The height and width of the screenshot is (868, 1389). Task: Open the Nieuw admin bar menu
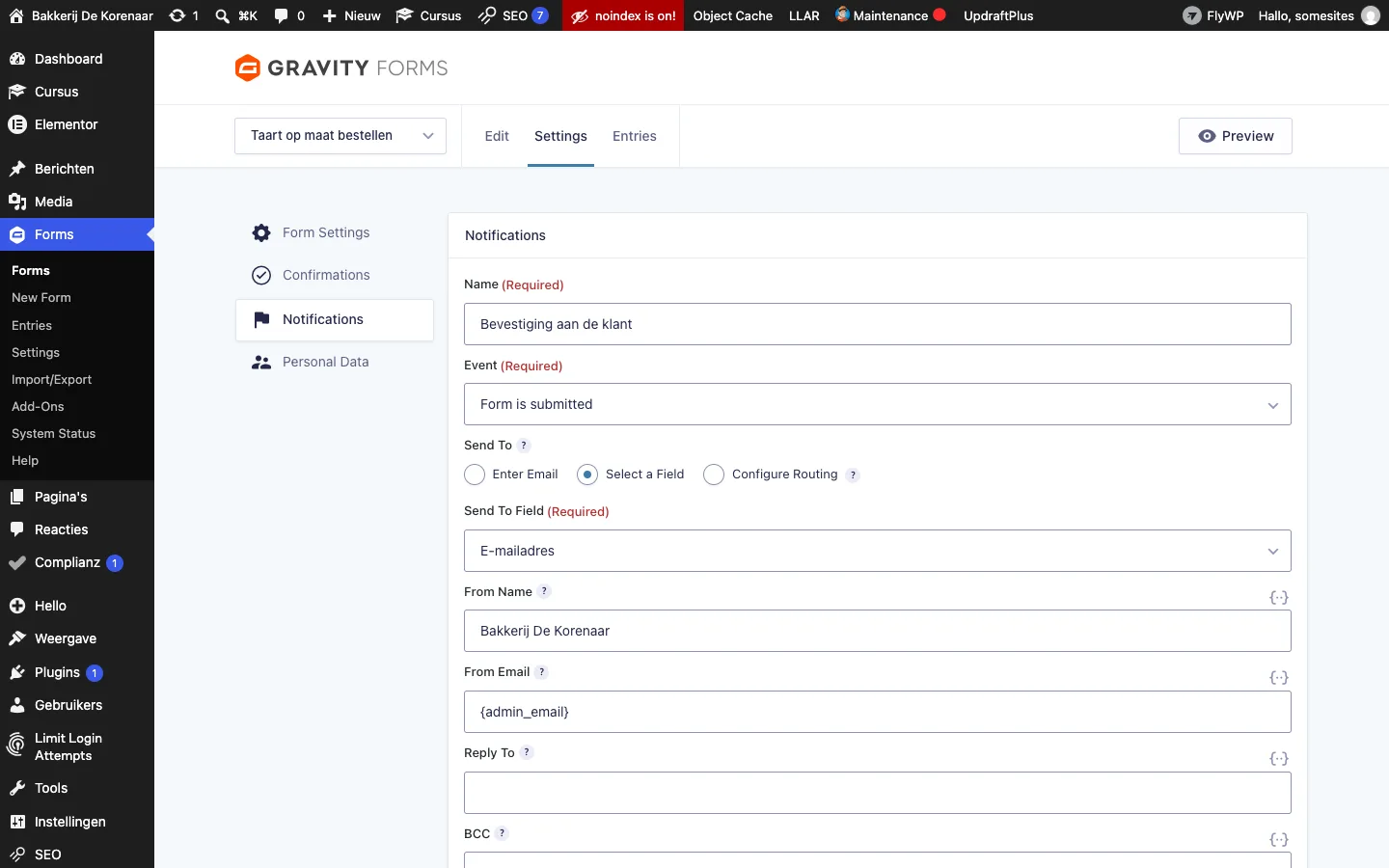coord(351,15)
